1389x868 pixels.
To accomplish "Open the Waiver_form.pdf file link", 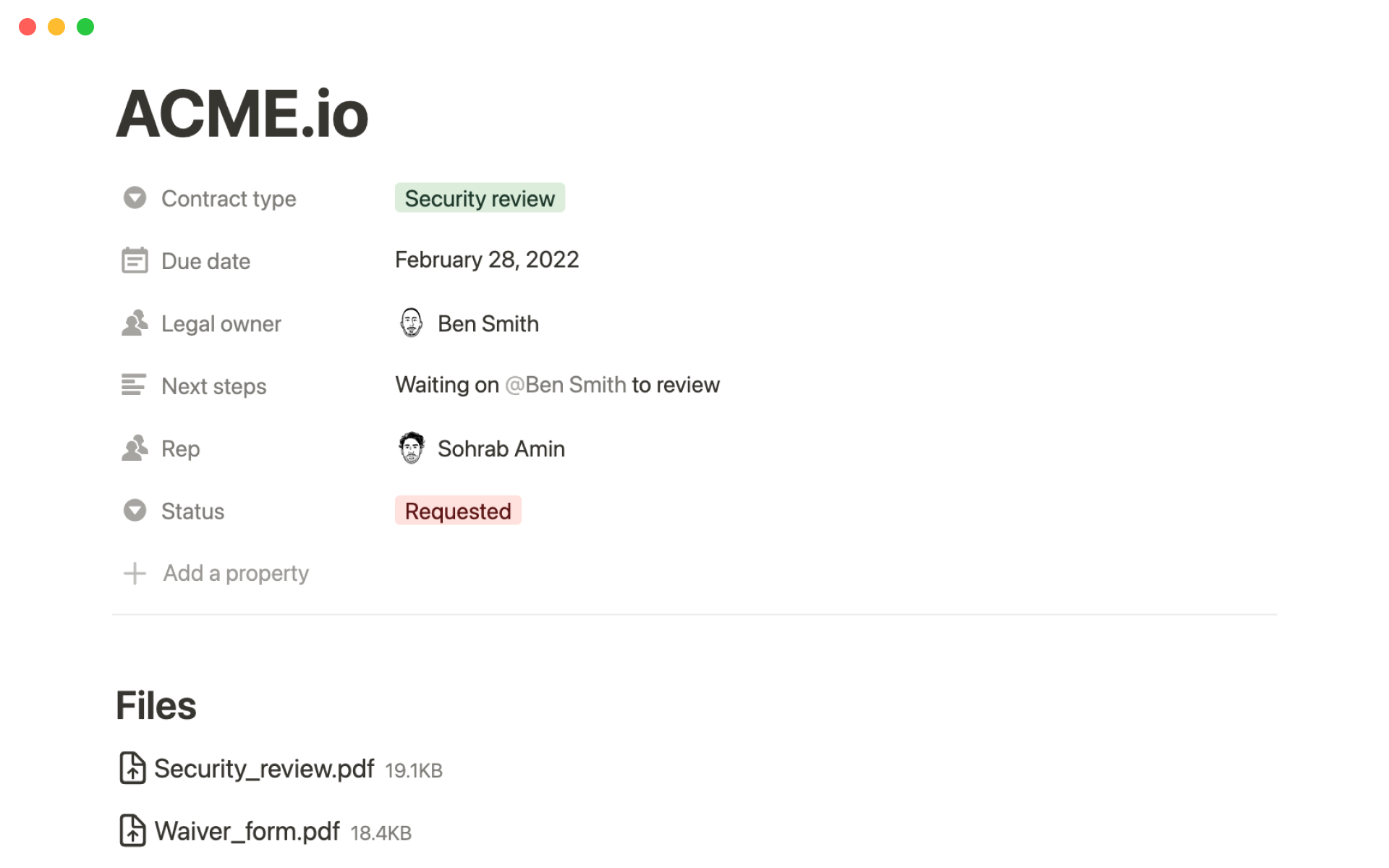I will [247, 831].
